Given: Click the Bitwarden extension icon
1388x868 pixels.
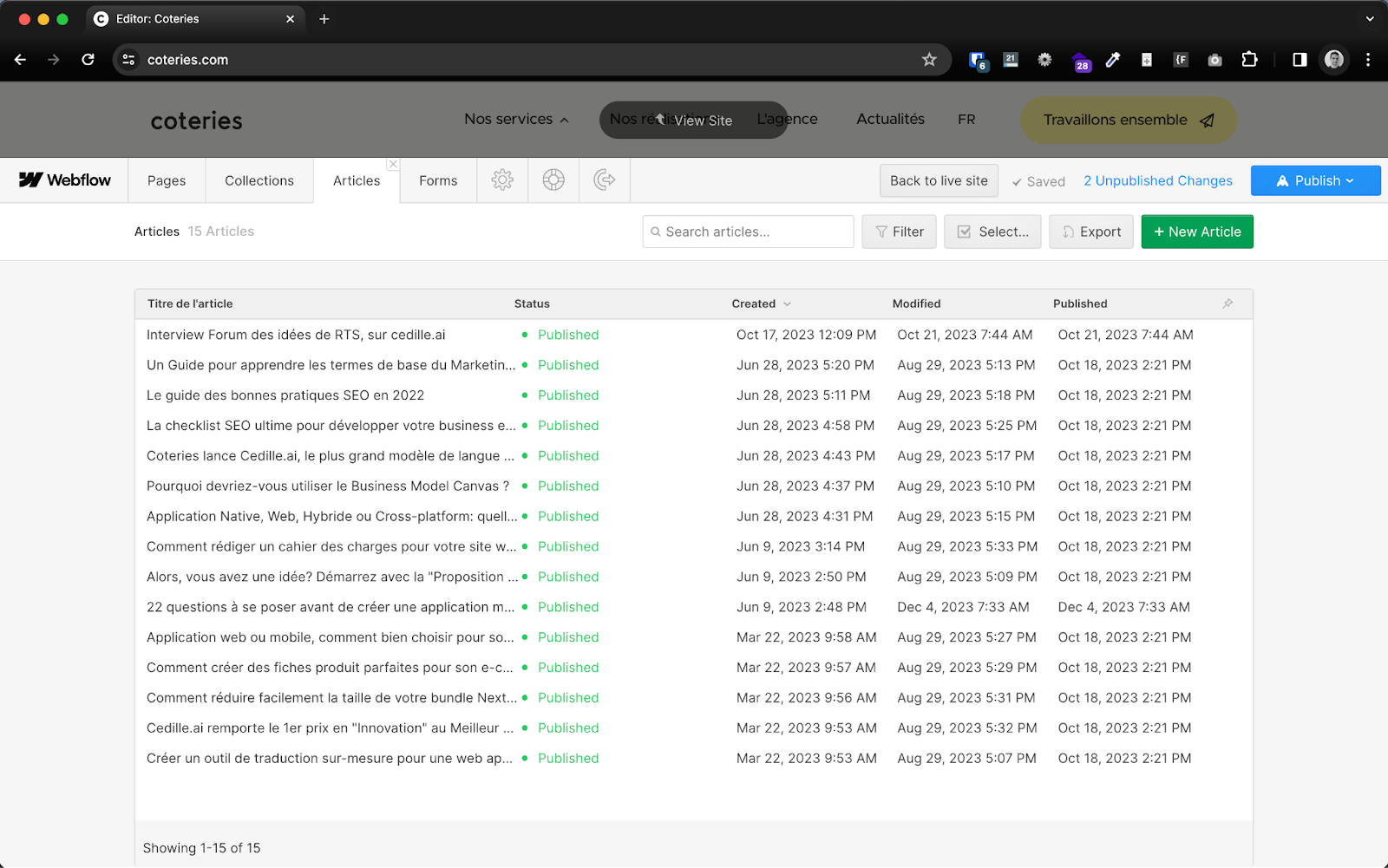Looking at the screenshot, I should pyautogui.click(x=978, y=60).
